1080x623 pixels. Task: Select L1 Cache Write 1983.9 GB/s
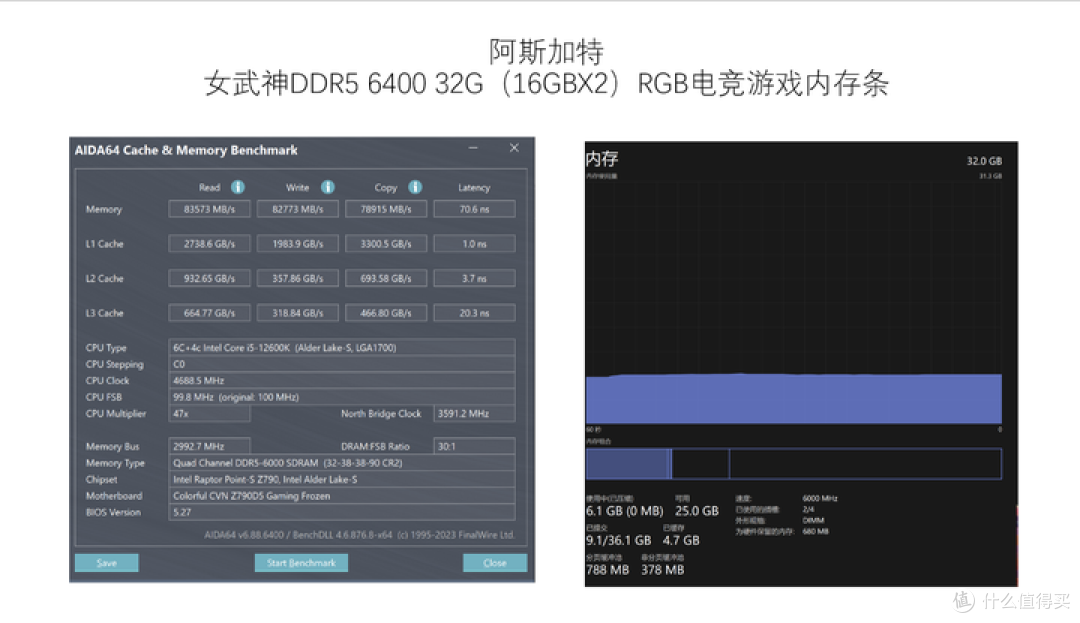point(298,244)
